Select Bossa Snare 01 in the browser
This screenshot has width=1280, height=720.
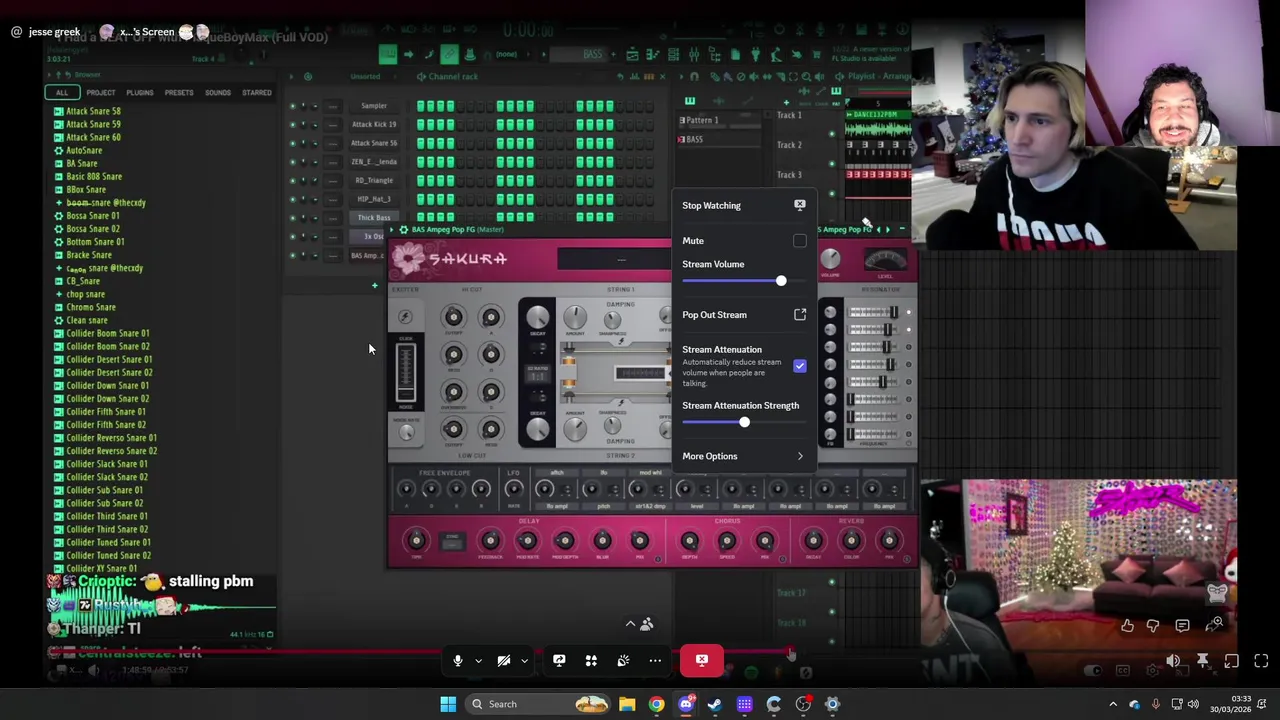coord(92,216)
